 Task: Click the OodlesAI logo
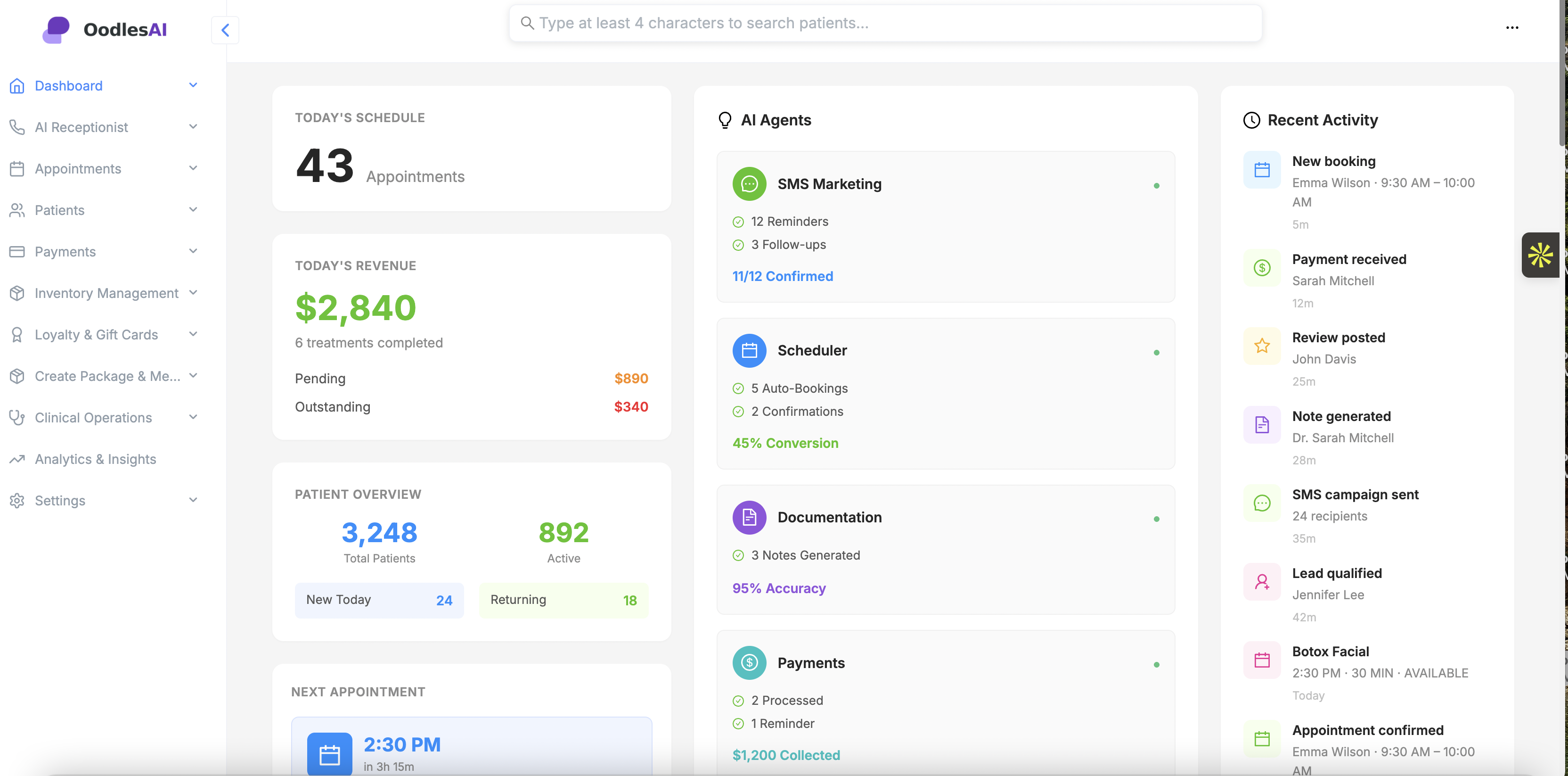click(x=105, y=30)
